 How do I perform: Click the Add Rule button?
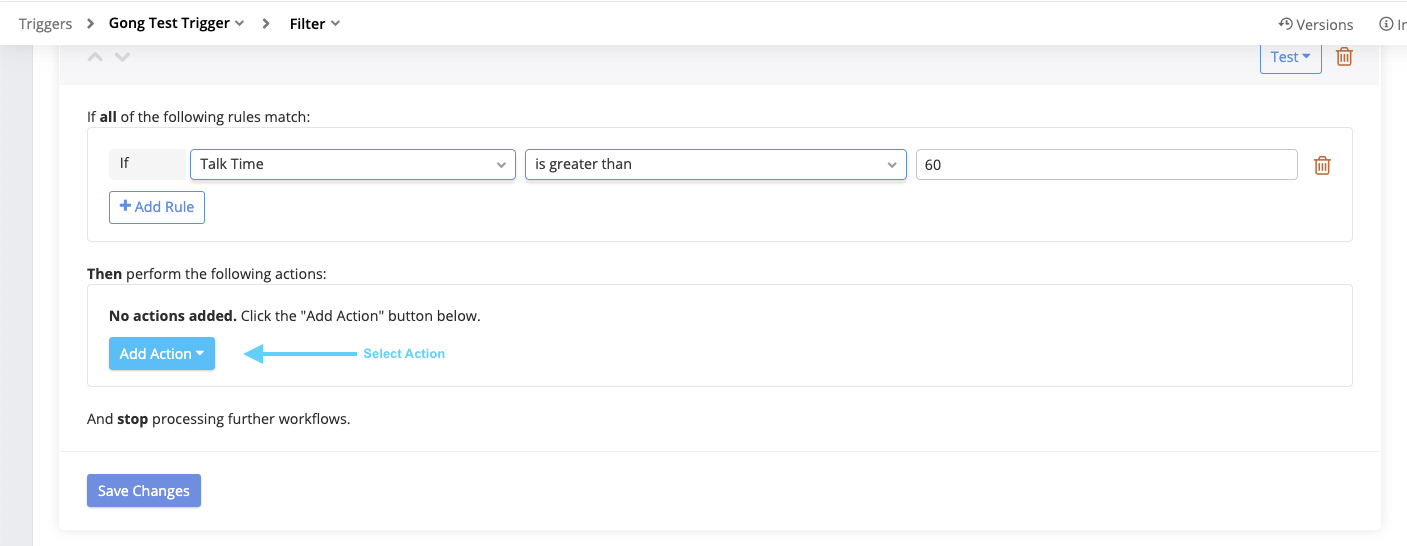157,207
